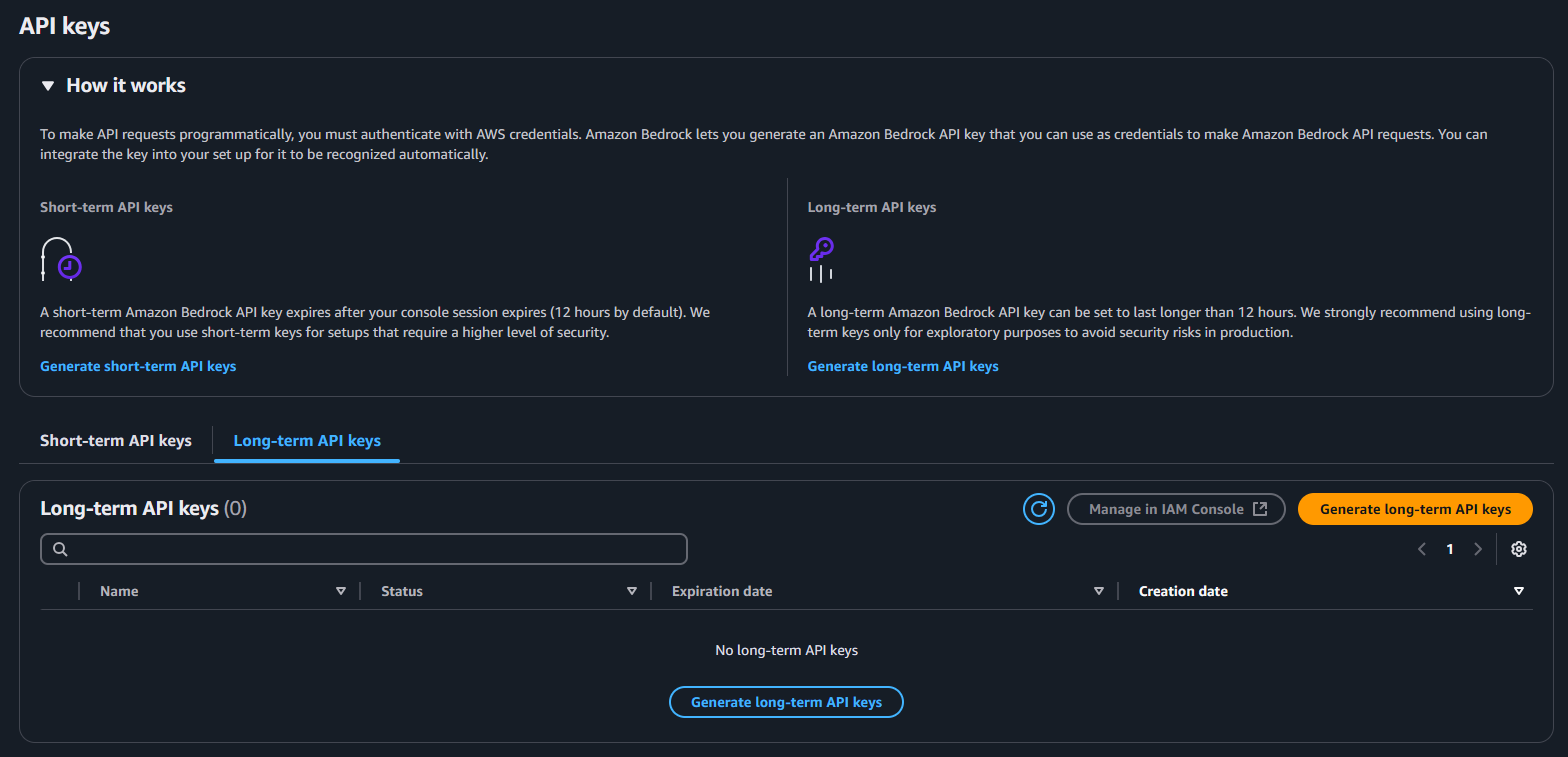This screenshot has width=1568, height=757.
Task: Open Generate short-term API keys link
Action: pyautogui.click(x=138, y=366)
